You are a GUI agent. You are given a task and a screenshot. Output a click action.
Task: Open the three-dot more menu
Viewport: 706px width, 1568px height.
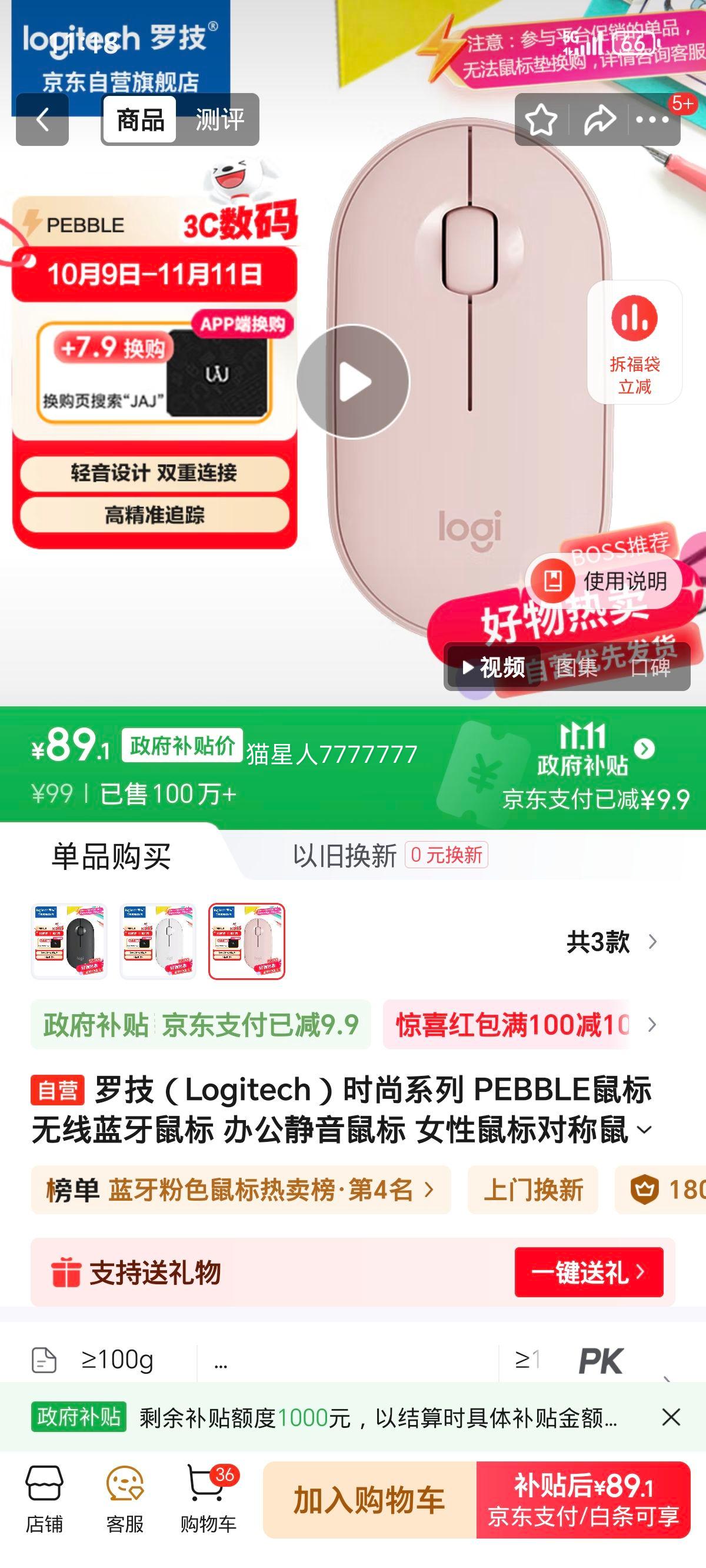pos(652,119)
